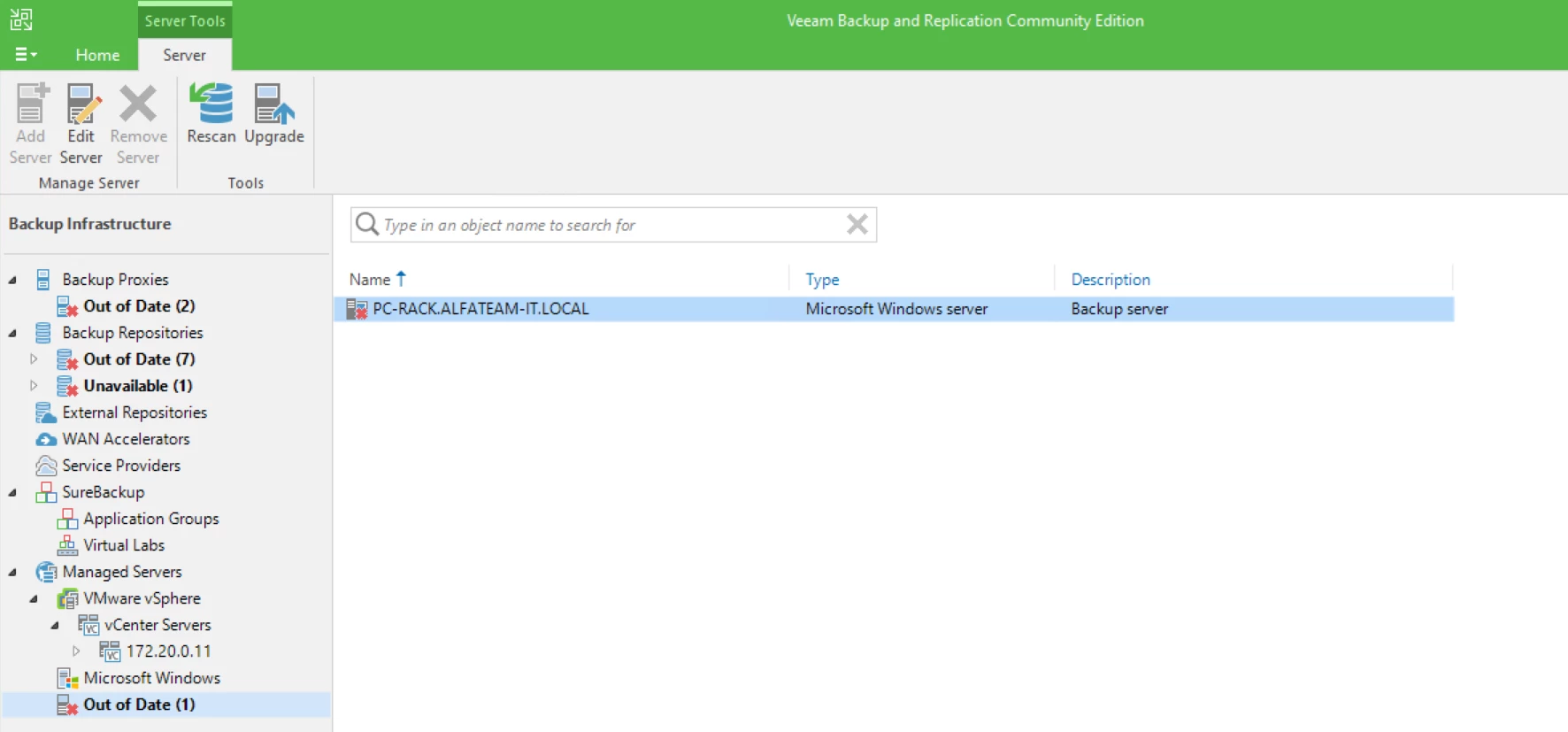Click the Backup Repositories node icon

pos(42,333)
